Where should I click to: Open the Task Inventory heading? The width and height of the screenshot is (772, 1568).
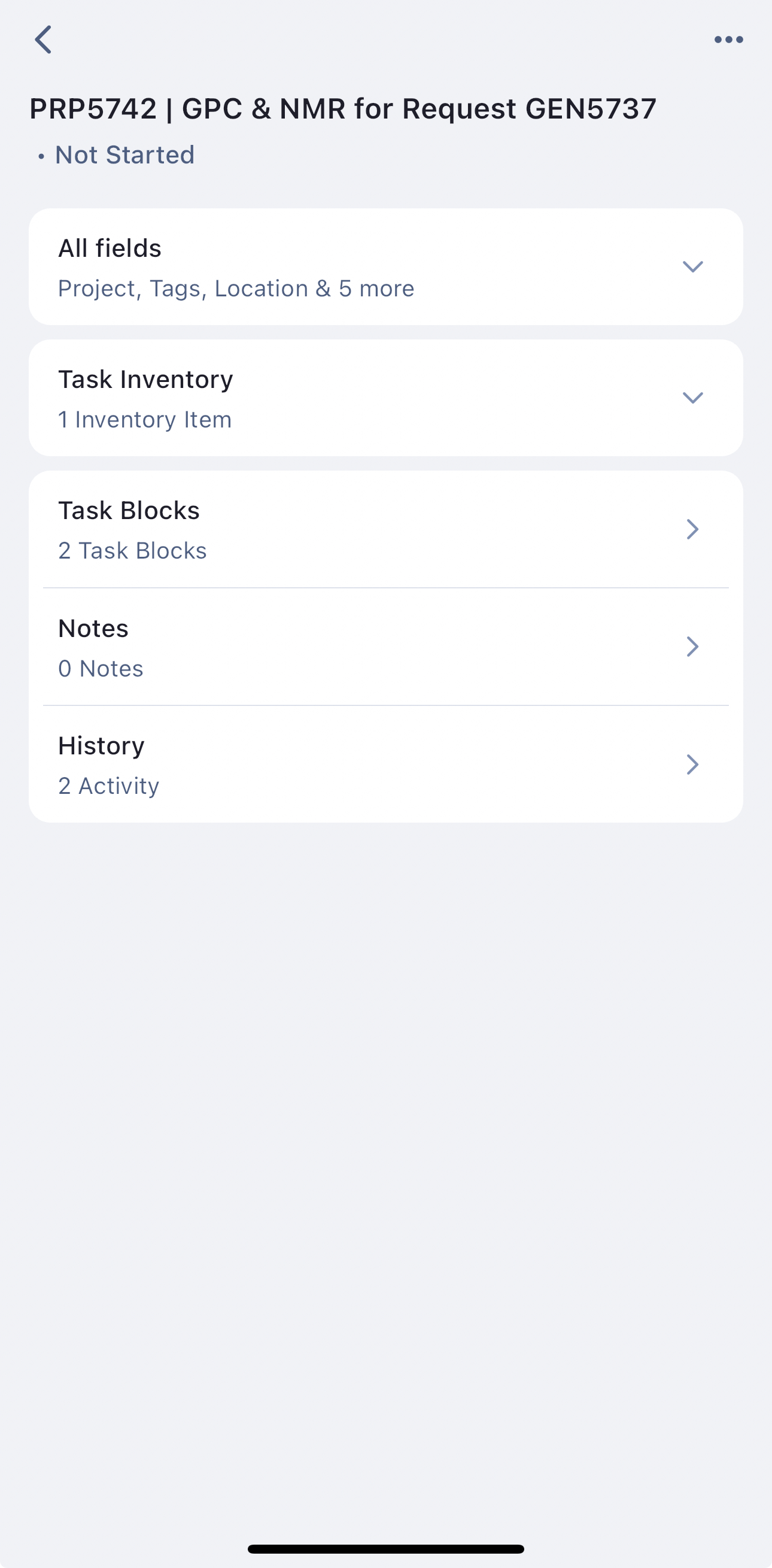pos(145,380)
